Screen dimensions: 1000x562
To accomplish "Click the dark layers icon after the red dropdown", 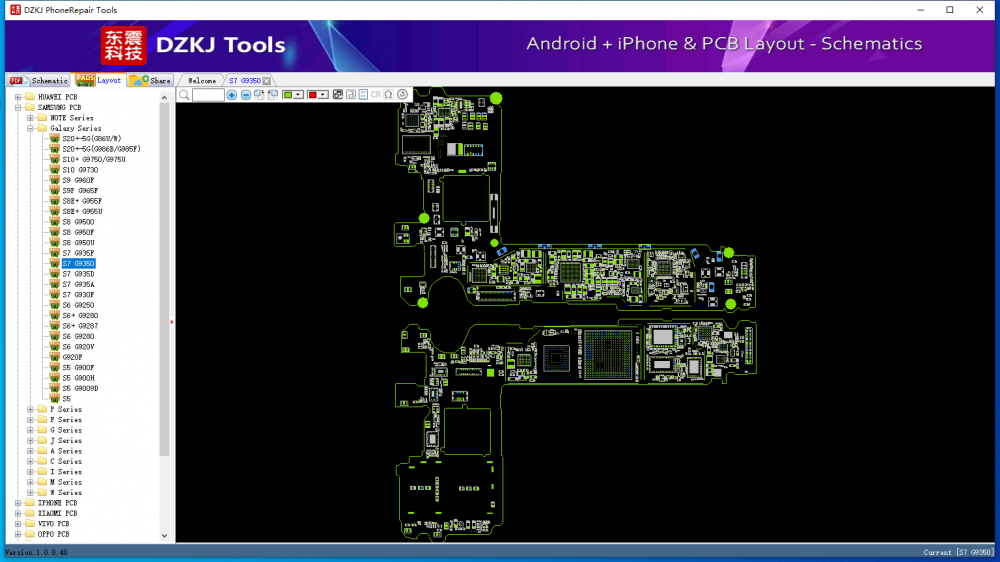I will pyautogui.click(x=337, y=95).
